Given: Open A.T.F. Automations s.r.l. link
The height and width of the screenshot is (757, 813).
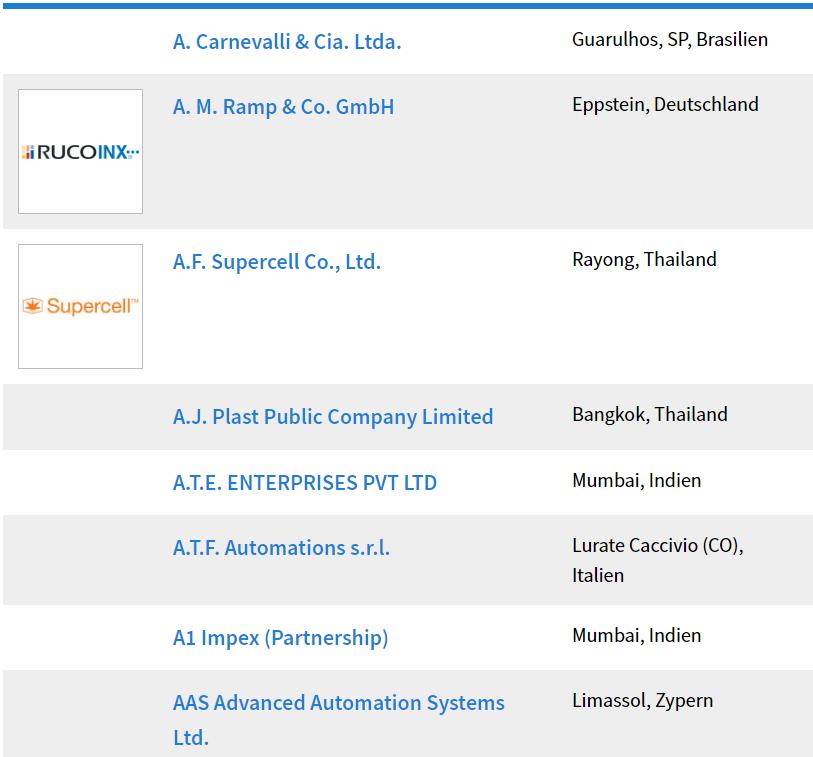Looking at the screenshot, I should (x=281, y=548).
